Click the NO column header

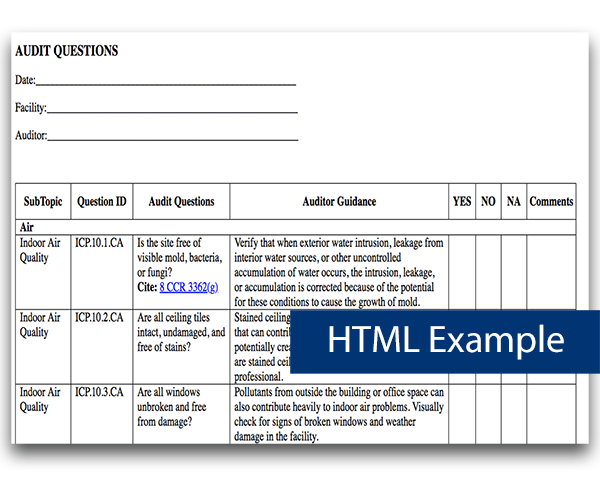[x=488, y=201]
